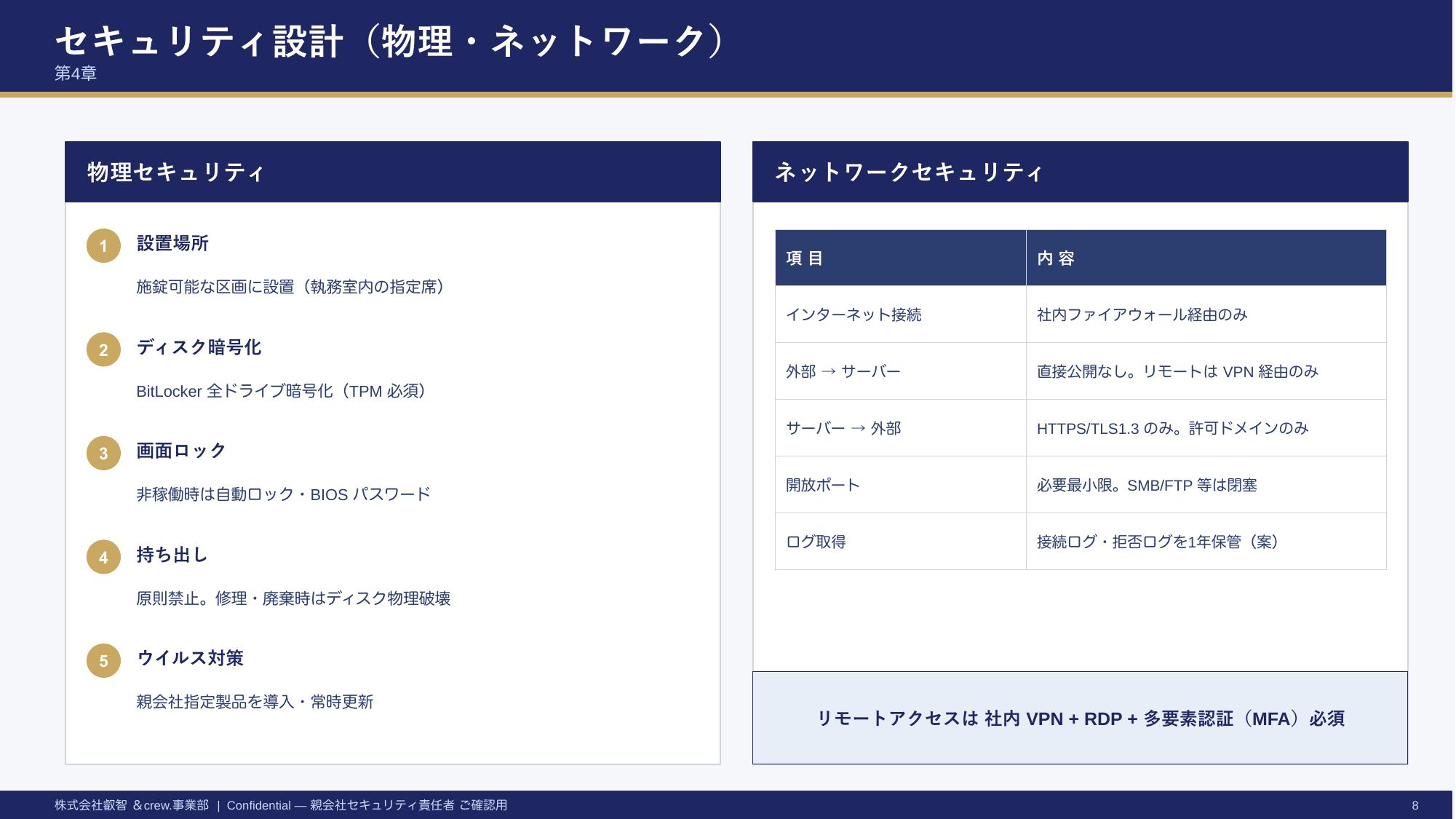Click the ログ取得 table cell

[x=901, y=542]
